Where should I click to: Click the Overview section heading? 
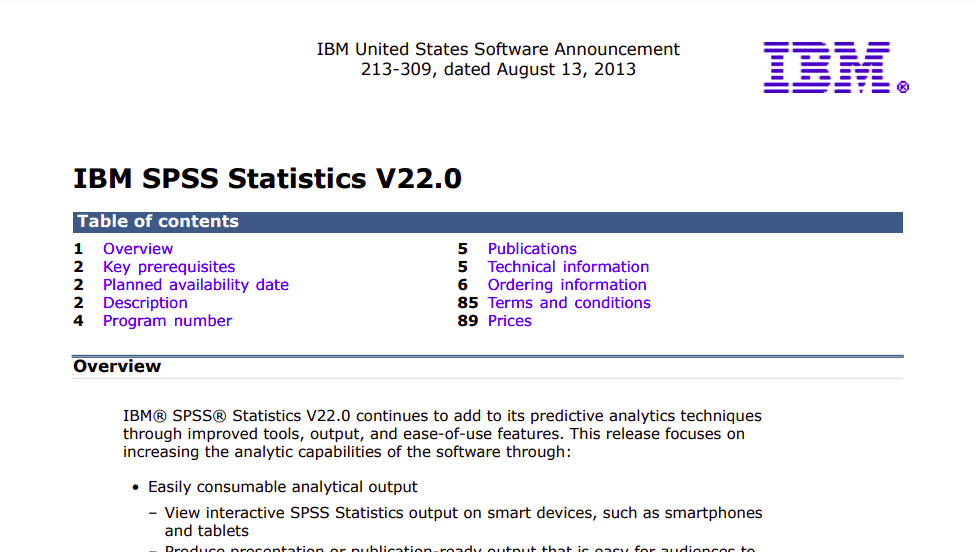(x=117, y=366)
